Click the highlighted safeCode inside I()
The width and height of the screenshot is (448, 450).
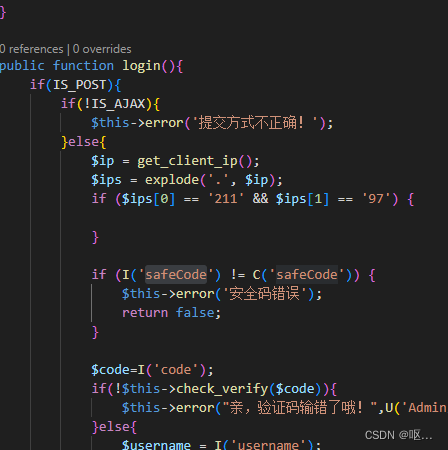point(176,275)
